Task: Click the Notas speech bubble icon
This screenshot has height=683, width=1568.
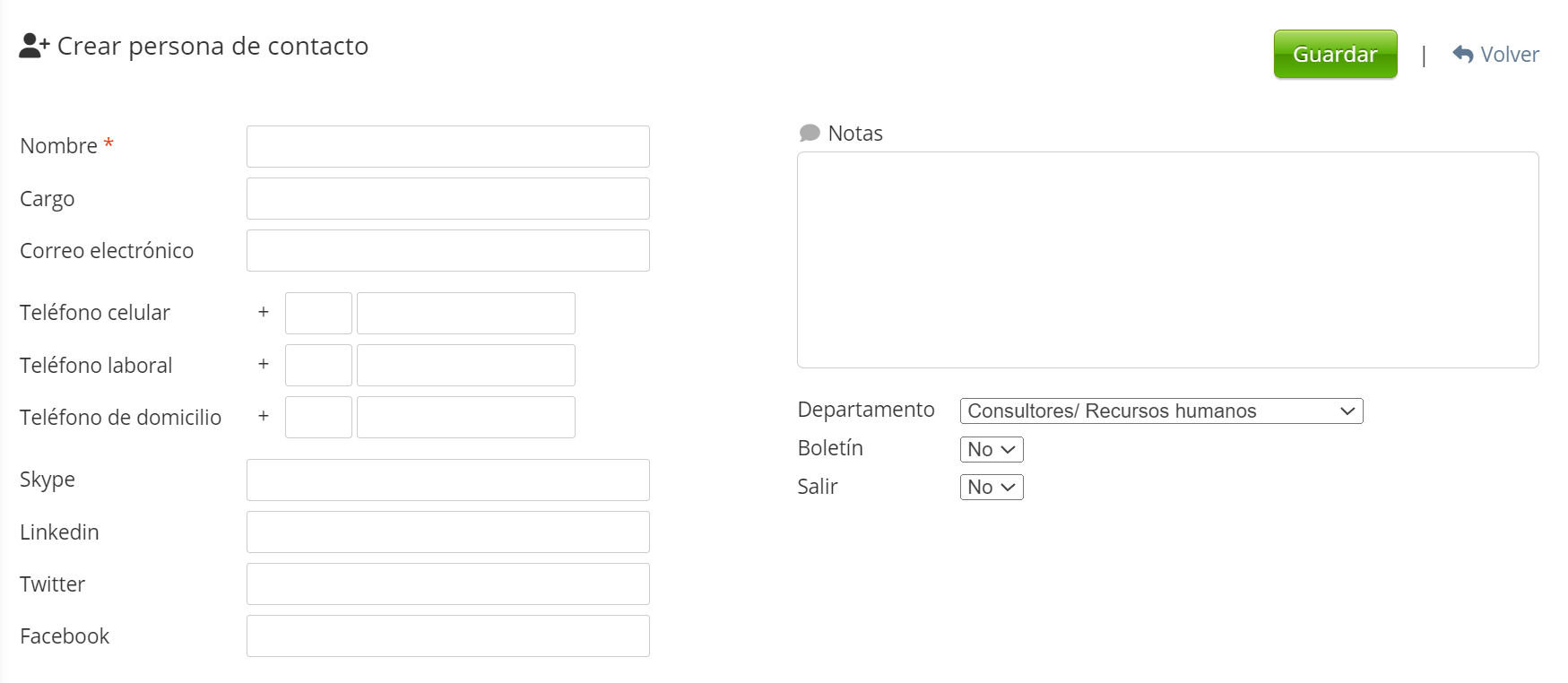Action: point(809,134)
